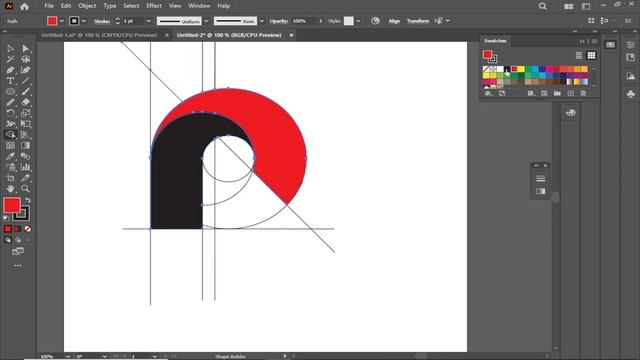This screenshot has height=360, width=640.
Task: Open the search icon in the top bar
Action: tap(542, 6)
